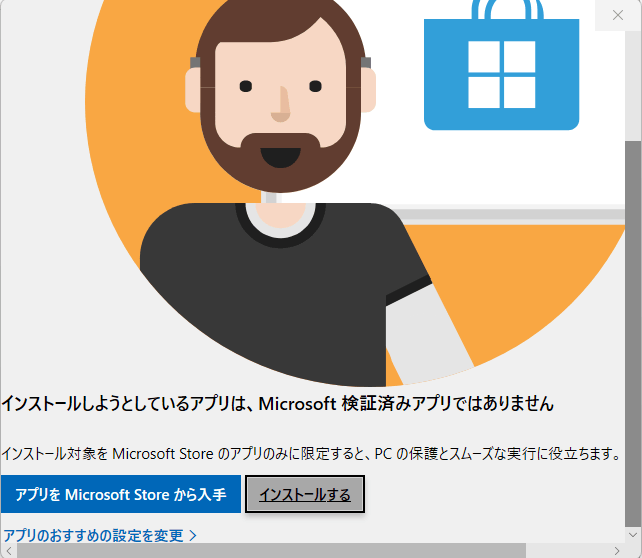The width and height of the screenshot is (642, 558).
Task: Click the vertical scrollbar down arrow
Action: click(x=633, y=535)
